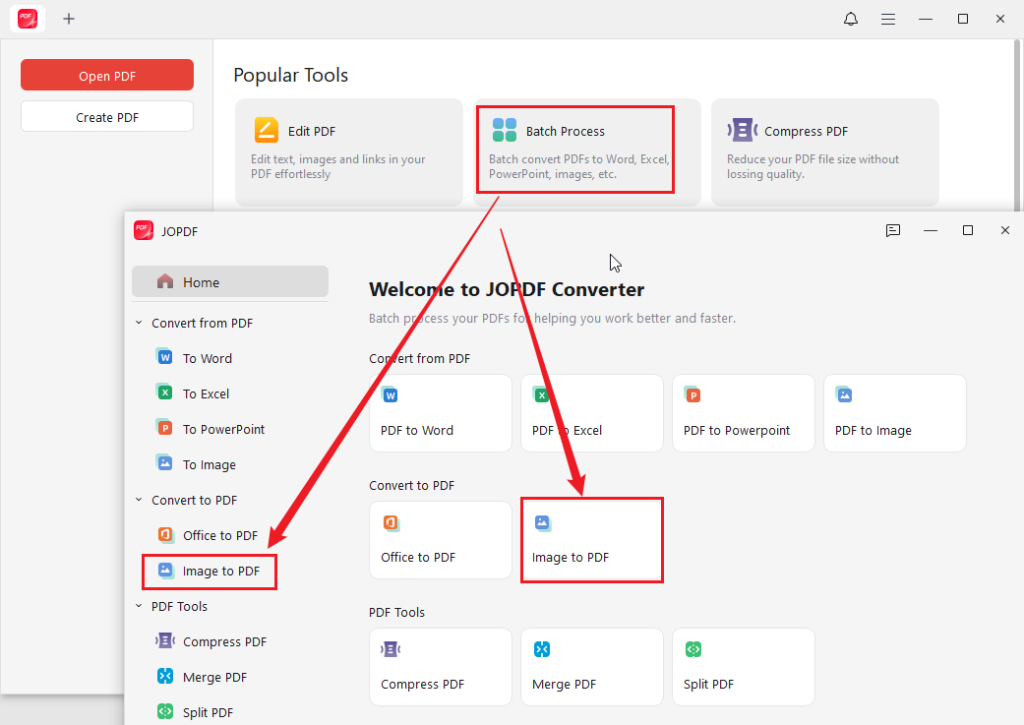The image size is (1024, 725).
Task: Open the hamburger menu in main window
Action: point(888,19)
